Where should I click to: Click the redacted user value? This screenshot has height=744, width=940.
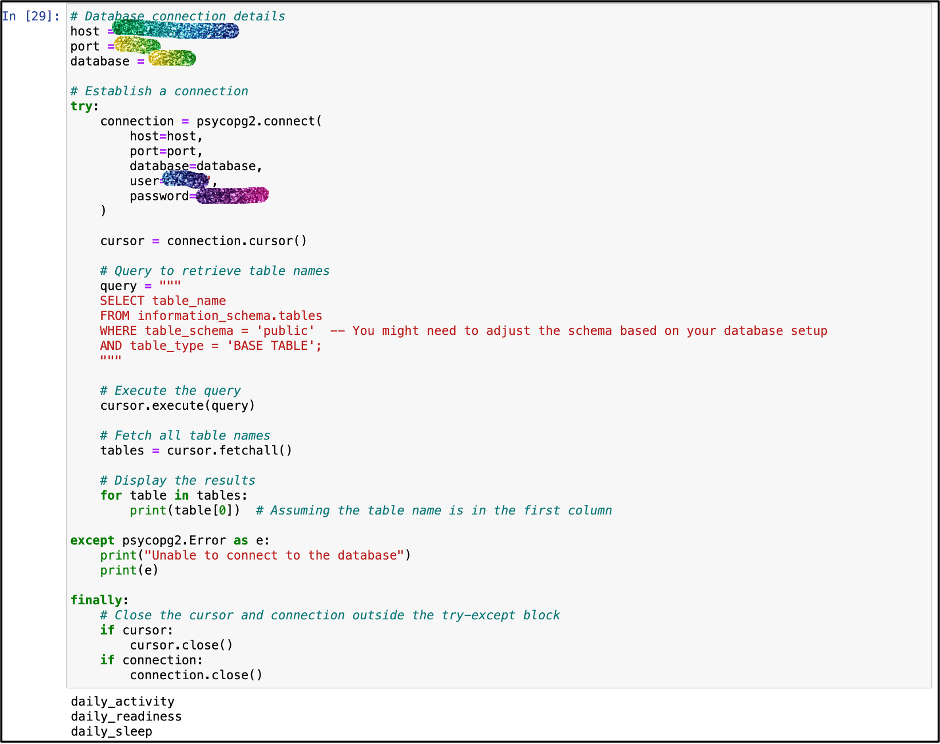[x=185, y=180]
